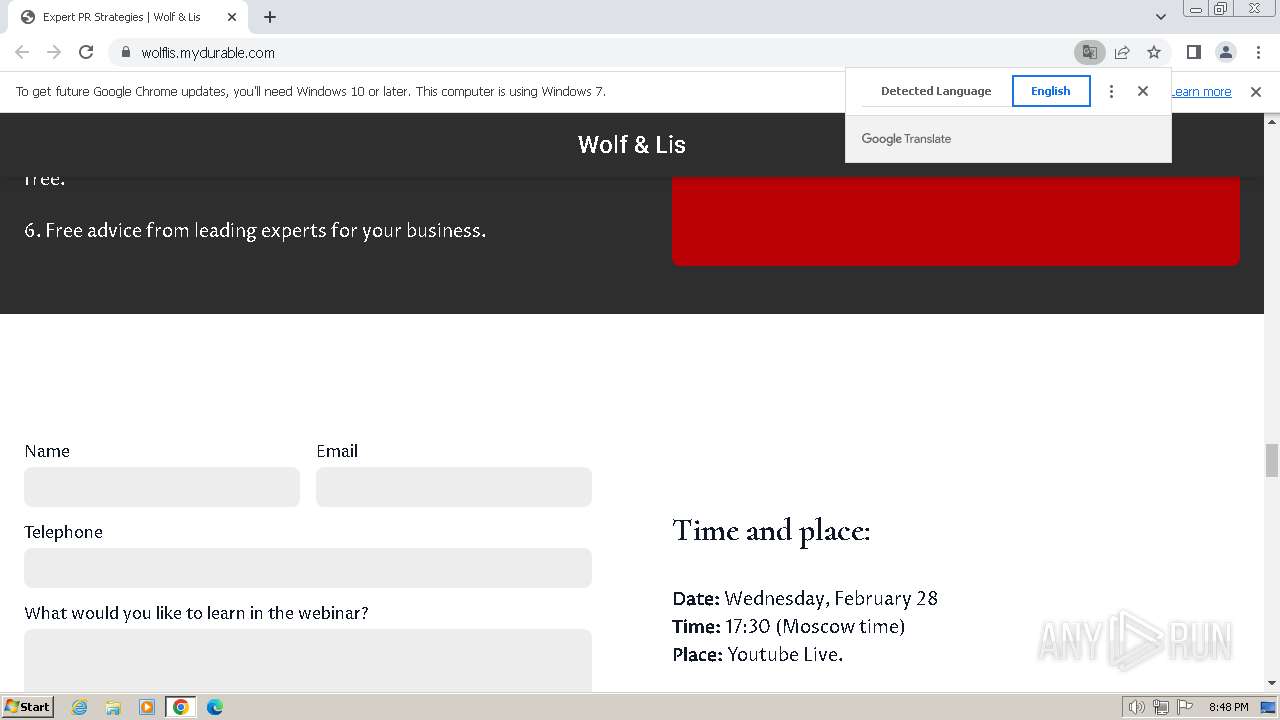Expand the tab search chevron
The width and height of the screenshot is (1280, 720).
pyautogui.click(x=1161, y=17)
